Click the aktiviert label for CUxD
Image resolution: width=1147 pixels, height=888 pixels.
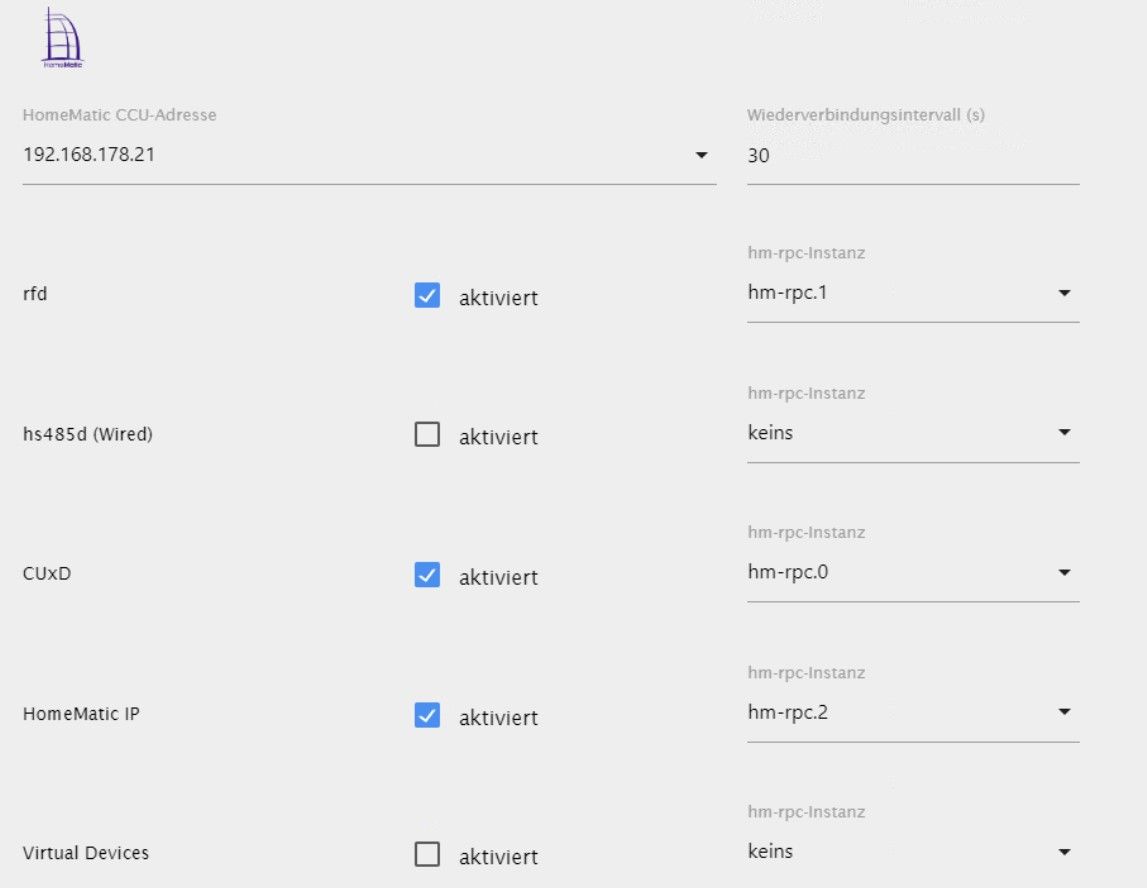coord(498,577)
